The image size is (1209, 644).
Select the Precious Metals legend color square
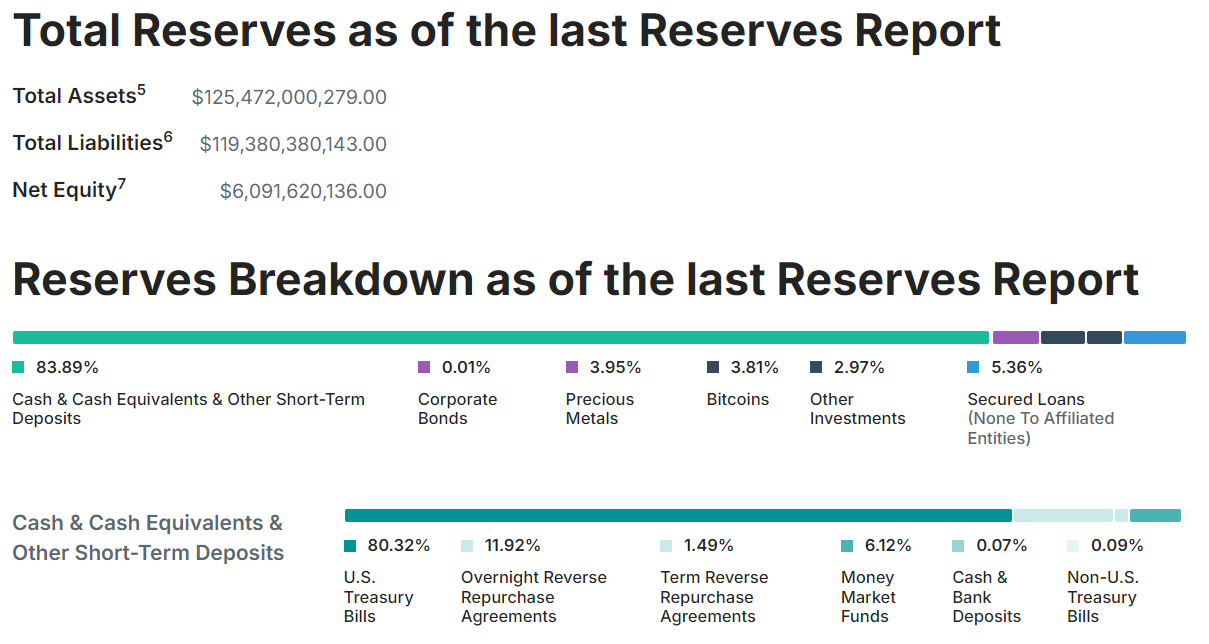click(572, 367)
